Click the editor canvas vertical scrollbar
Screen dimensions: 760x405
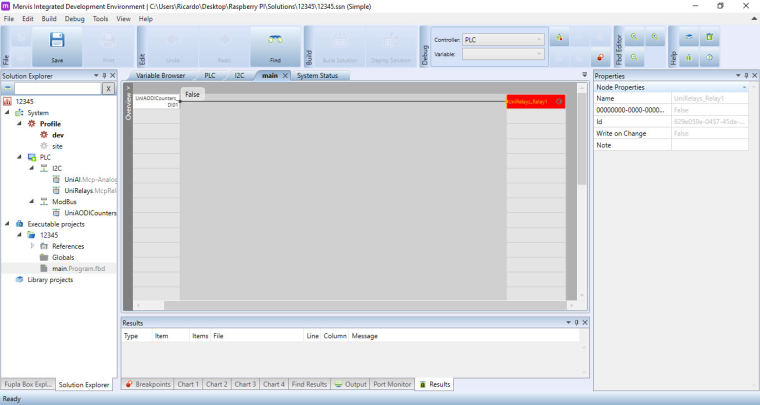(582, 200)
